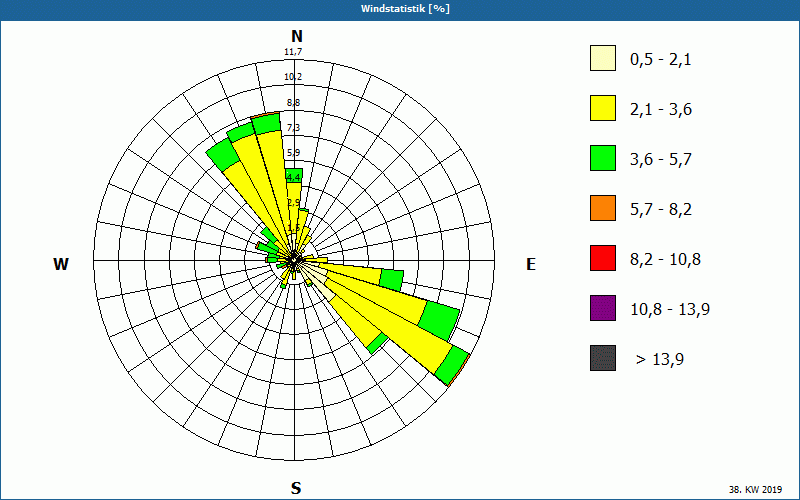800x500 pixels.
Task: Click the dark gray > 13,9 legend swatch
Action: click(x=603, y=358)
